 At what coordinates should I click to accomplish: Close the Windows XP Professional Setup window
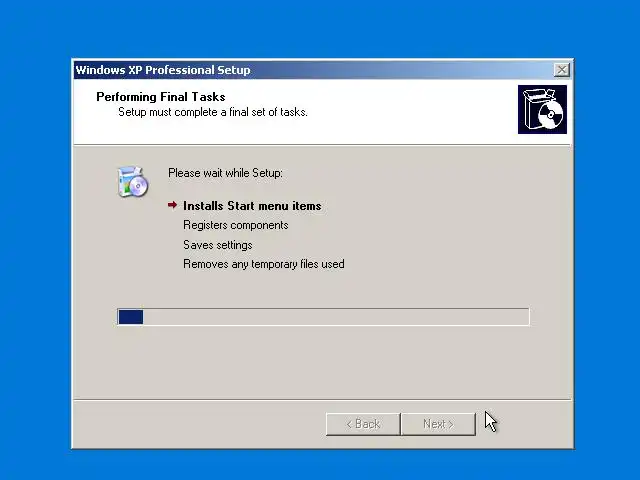pos(562,70)
